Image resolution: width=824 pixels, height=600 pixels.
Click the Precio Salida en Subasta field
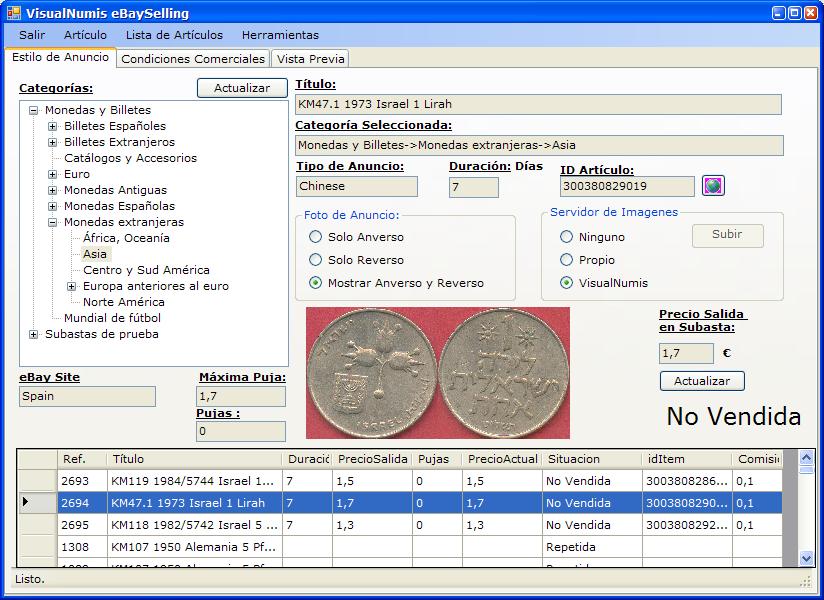[686, 354]
